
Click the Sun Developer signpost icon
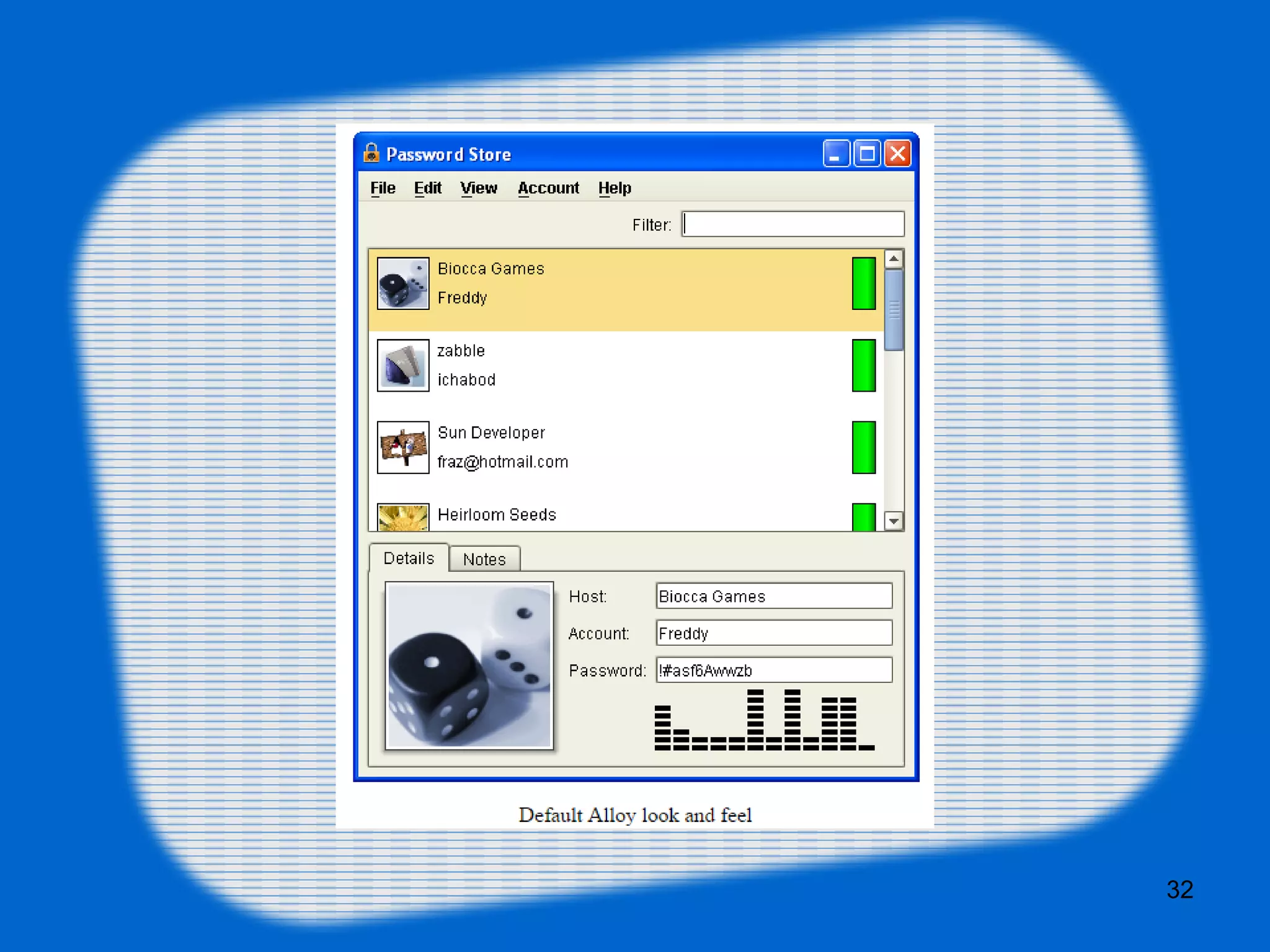pyautogui.click(x=402, y=447)
